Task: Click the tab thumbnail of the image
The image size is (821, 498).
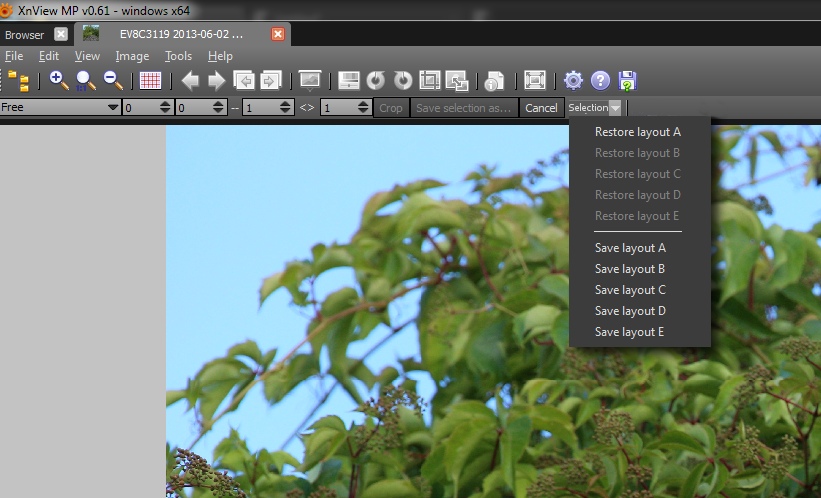Action: [x=91, y=33]
